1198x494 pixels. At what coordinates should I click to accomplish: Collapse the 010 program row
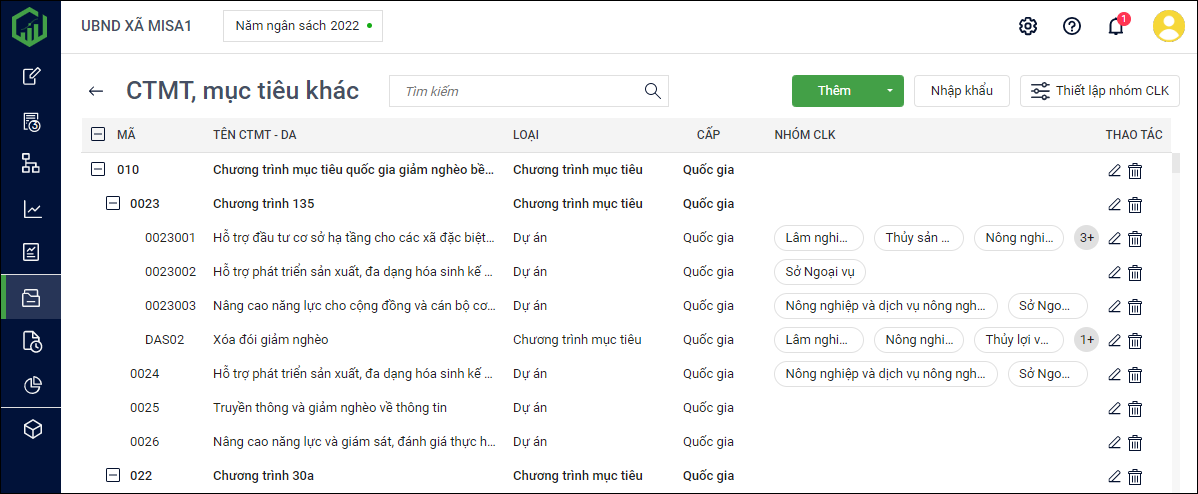pos(98,170)
